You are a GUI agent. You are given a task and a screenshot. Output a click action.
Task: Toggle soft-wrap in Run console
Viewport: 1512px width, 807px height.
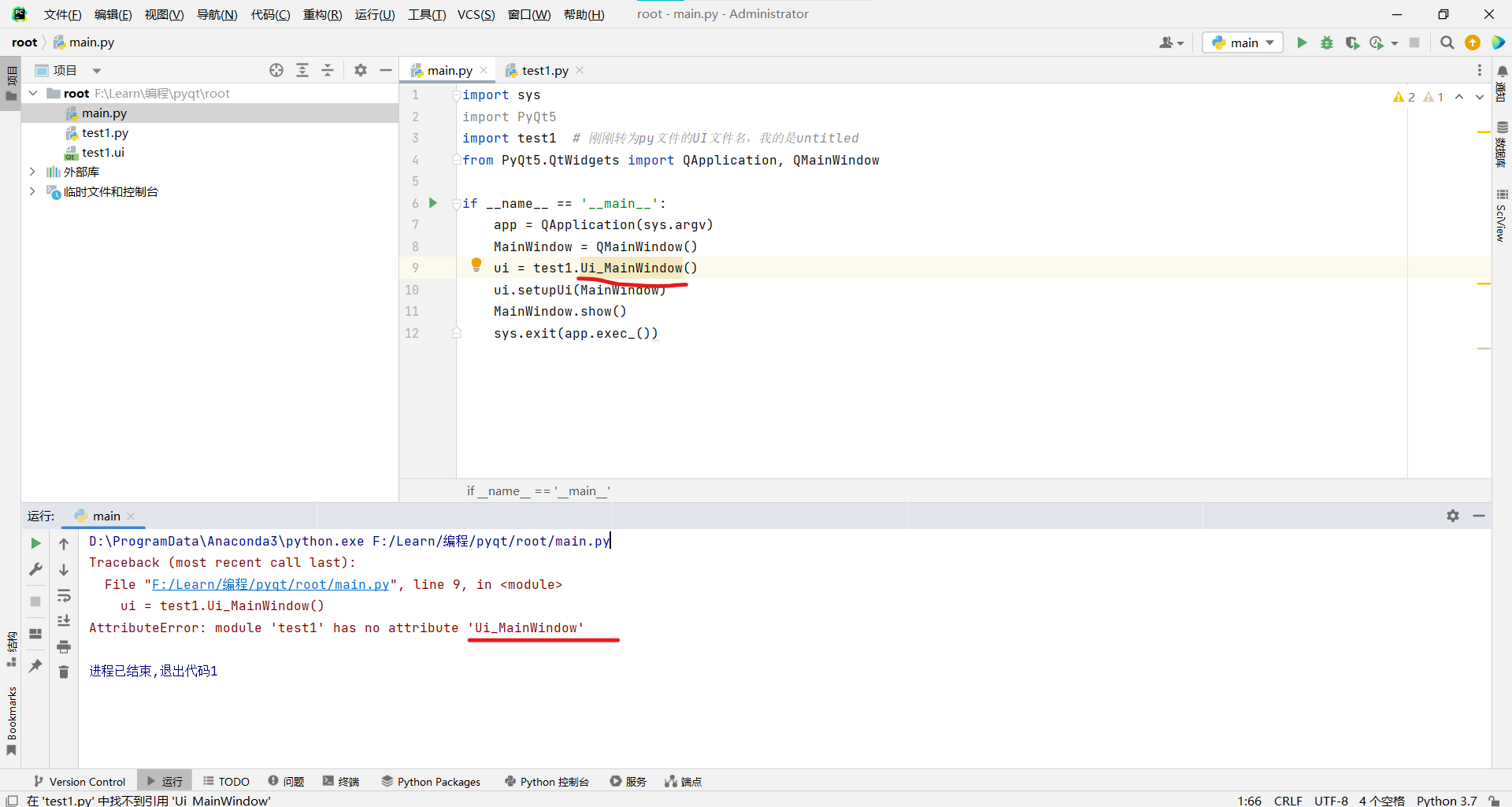(x=64, y=595)
